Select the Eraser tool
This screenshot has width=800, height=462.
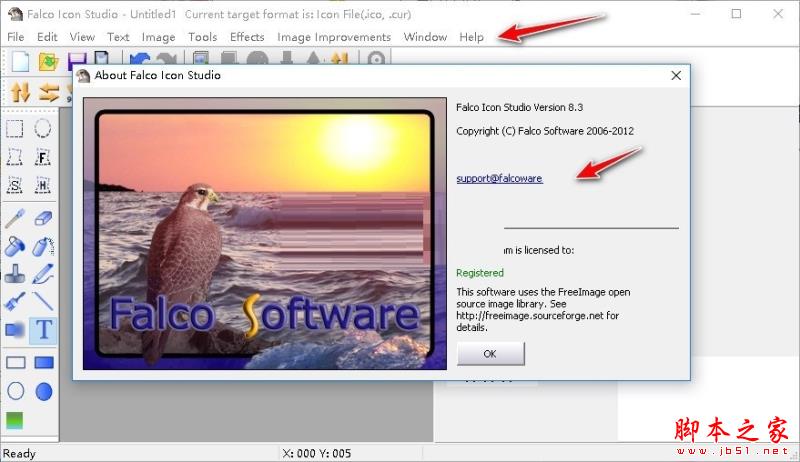(43, 218)
